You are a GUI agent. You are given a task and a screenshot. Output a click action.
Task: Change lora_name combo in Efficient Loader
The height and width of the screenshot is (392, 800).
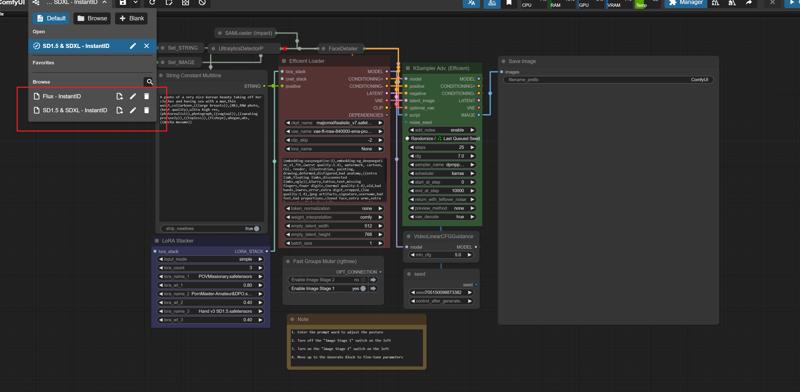[x=334, y=149]
